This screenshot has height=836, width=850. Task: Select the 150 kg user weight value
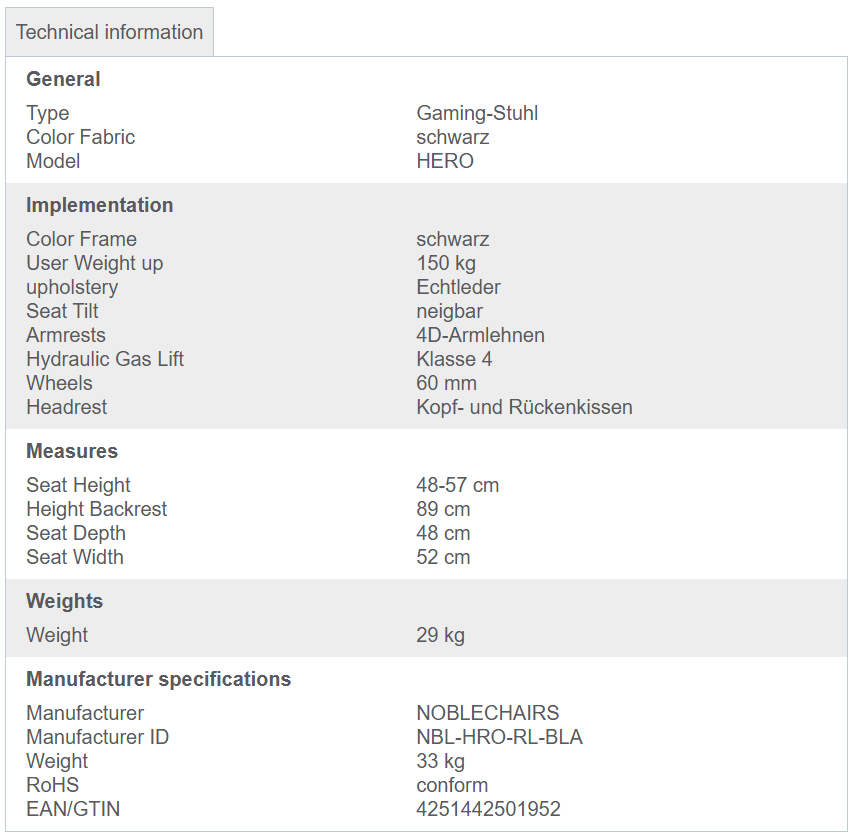click(446, 263)
